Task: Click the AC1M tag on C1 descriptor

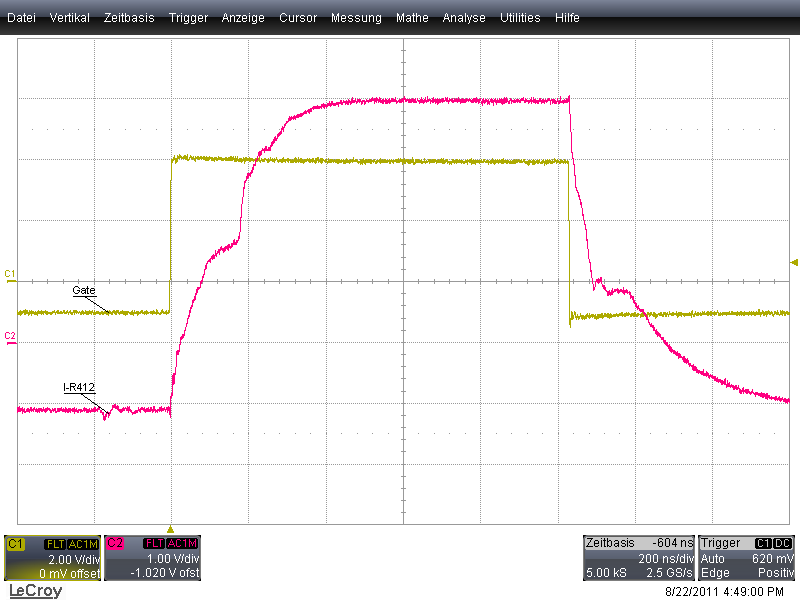Action: click(x=83, y=544)
